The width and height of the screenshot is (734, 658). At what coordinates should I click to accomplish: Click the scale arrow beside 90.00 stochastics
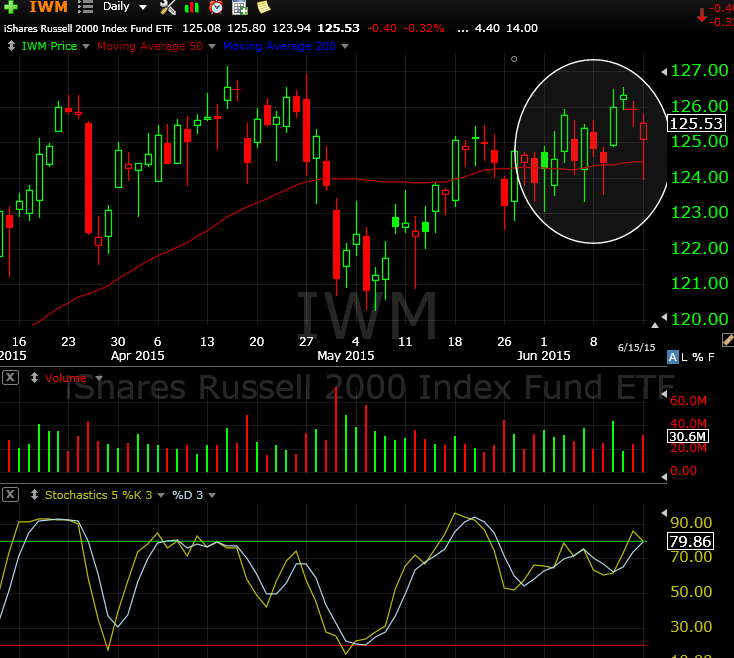pyautogui.click(x=664, y=513)
